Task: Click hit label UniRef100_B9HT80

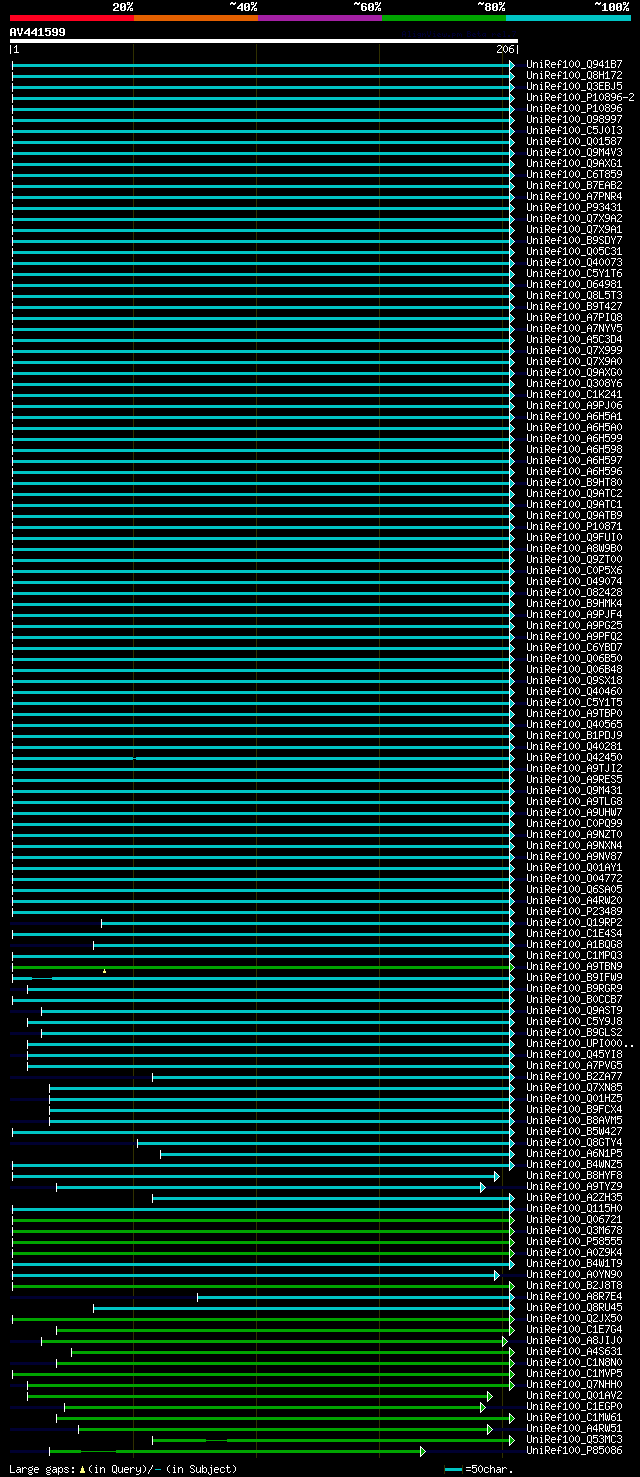Action: click(574, 482)
